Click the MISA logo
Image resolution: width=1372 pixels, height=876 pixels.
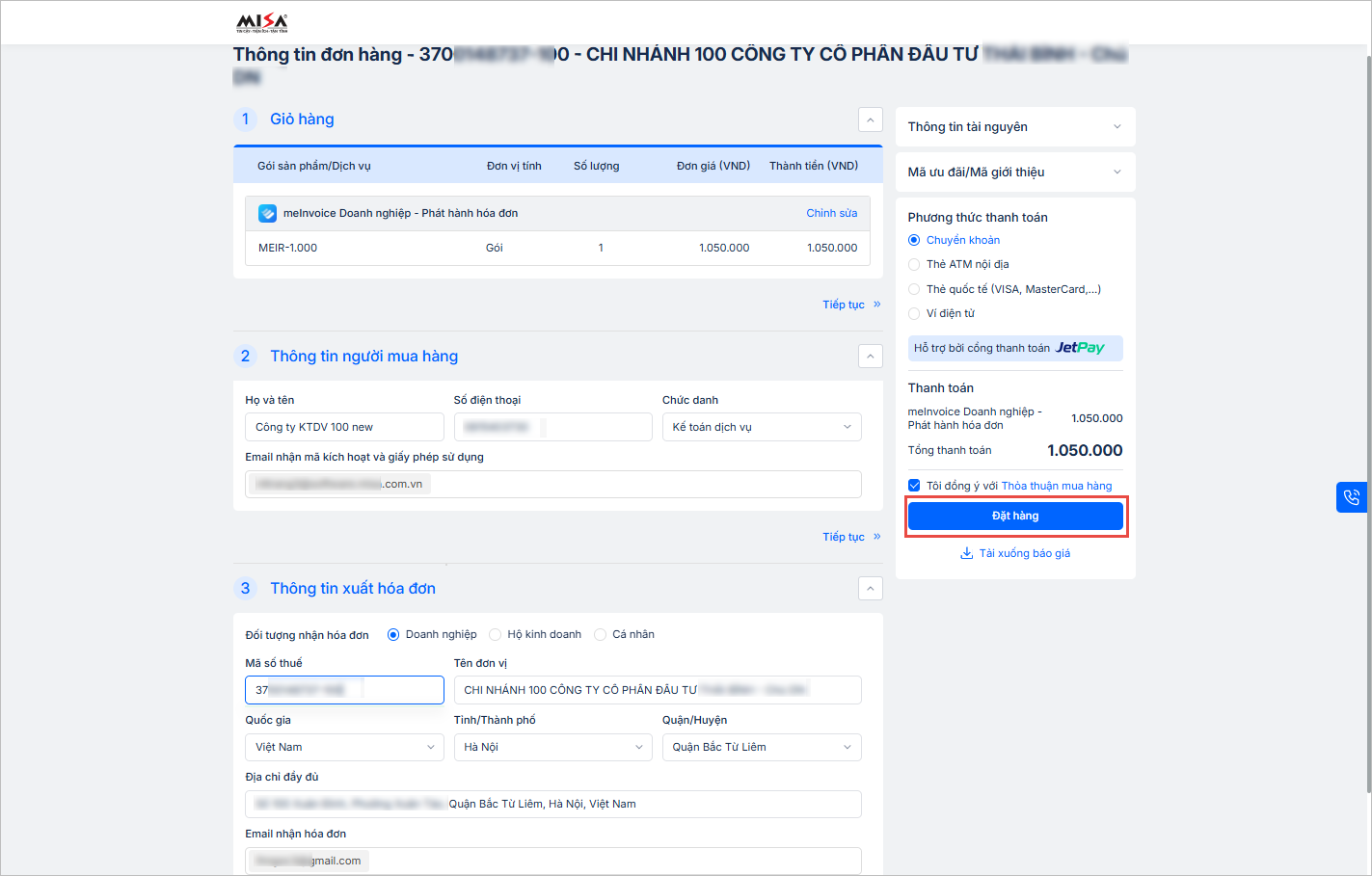[262, 23]
